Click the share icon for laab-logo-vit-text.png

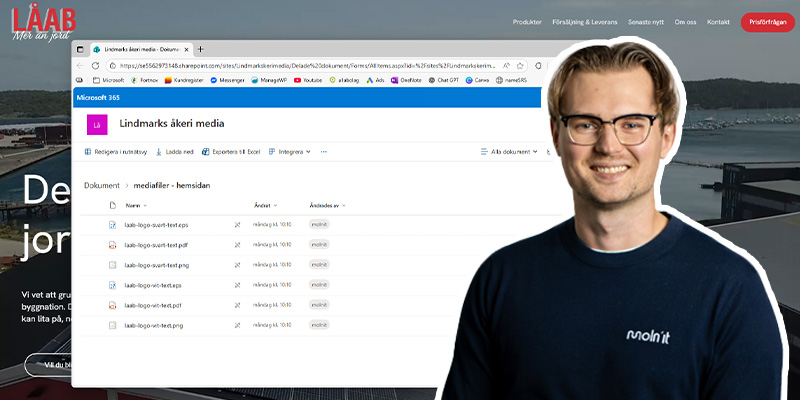point(237,325)
